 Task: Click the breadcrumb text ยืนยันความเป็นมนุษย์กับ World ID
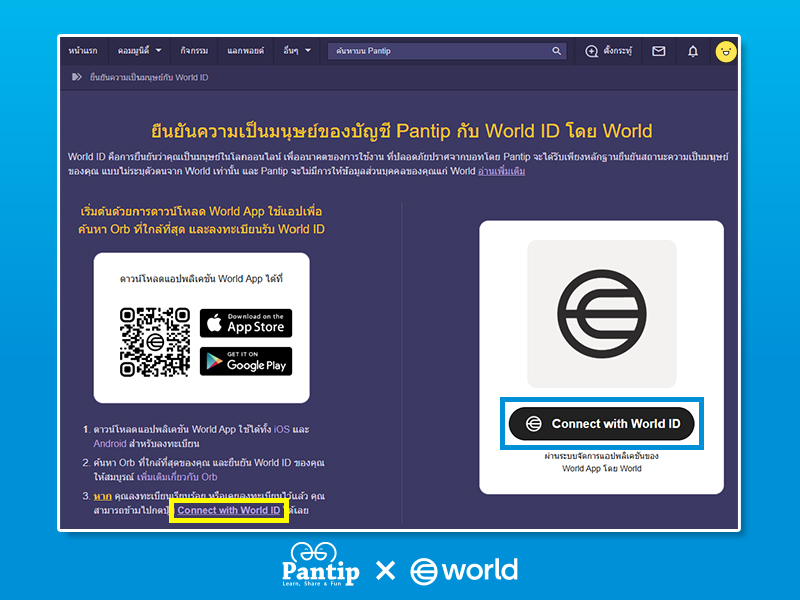(x=149, y=77)
